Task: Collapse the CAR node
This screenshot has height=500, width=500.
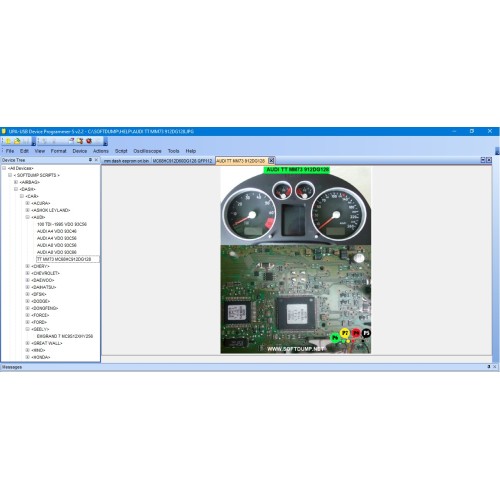Action: click(22, 196)
